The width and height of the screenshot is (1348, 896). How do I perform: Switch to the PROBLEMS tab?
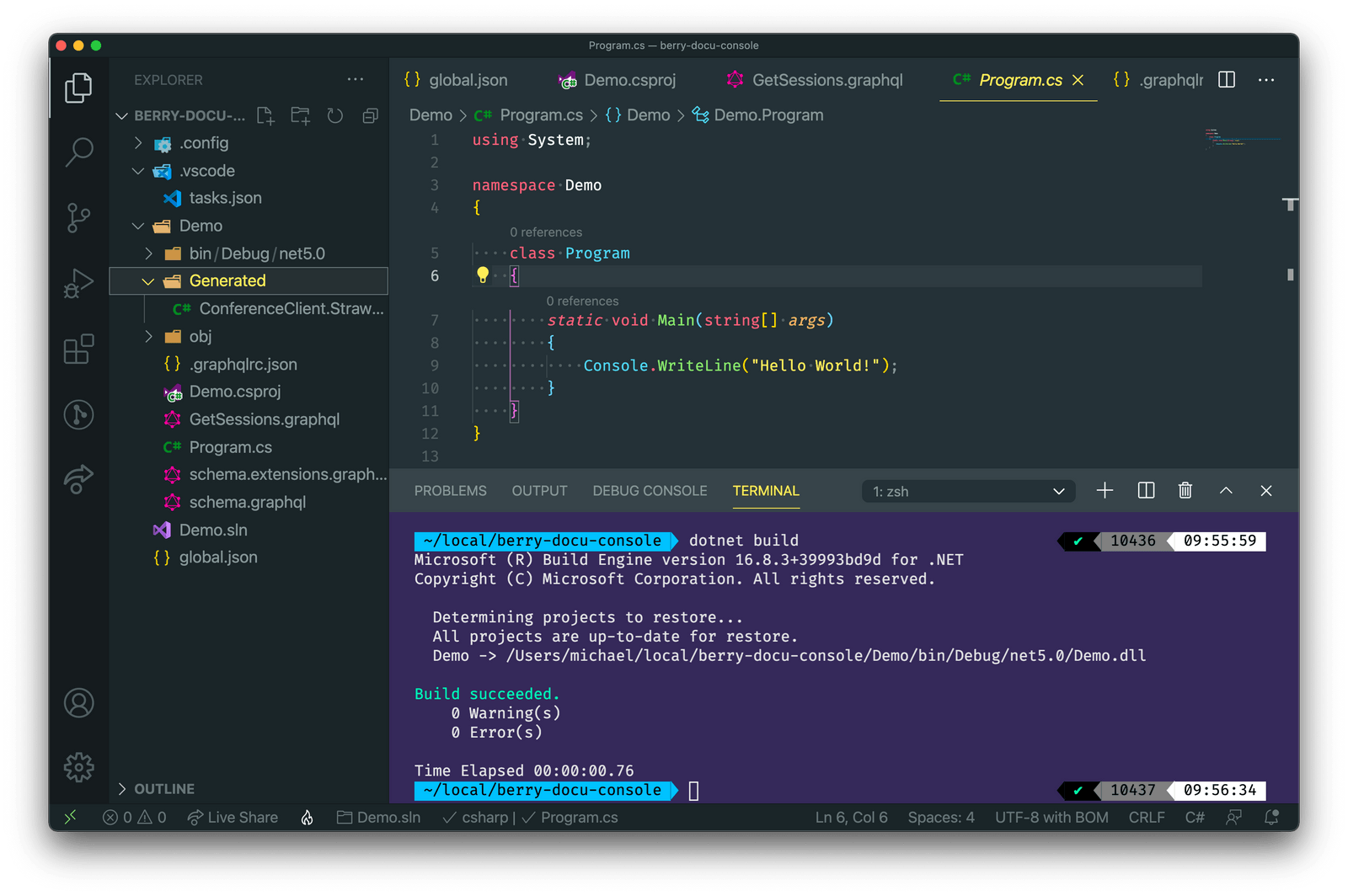pyautogui.click(x=450, y=490)
